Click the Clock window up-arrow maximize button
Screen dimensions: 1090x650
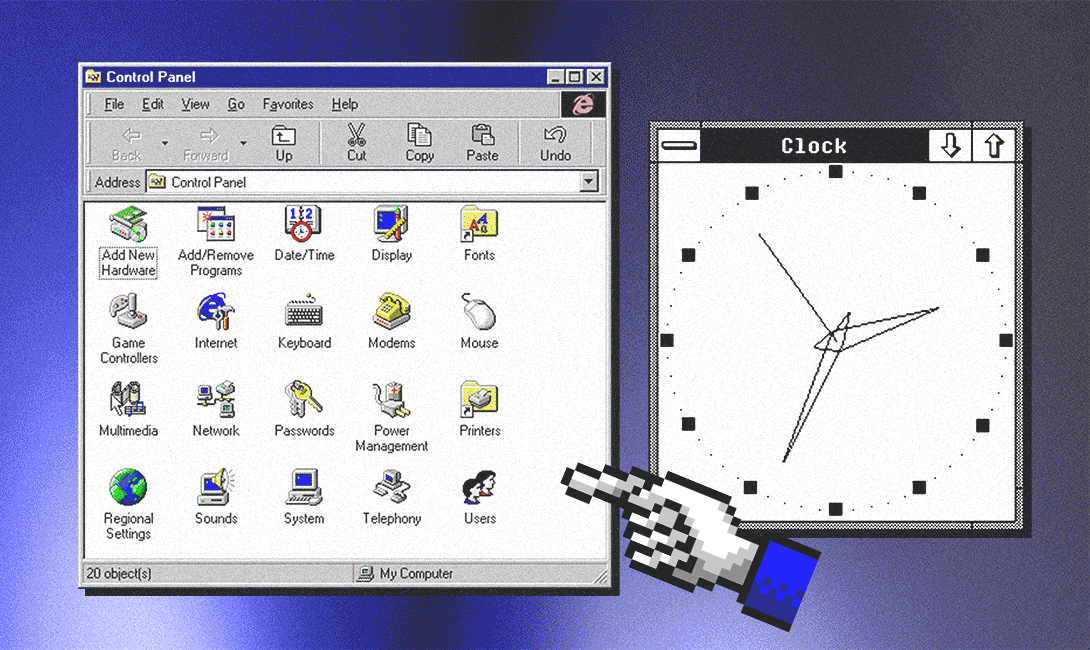pyautogui.click(x=994, y=145)
